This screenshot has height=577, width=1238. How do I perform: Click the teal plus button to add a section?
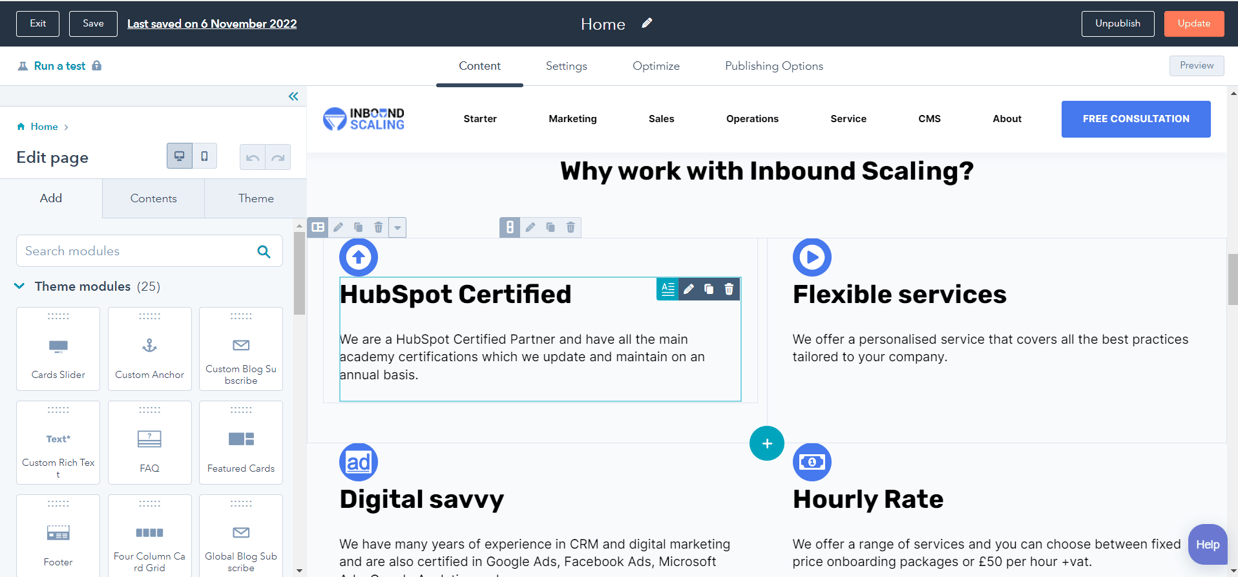[x=767, y=443]
